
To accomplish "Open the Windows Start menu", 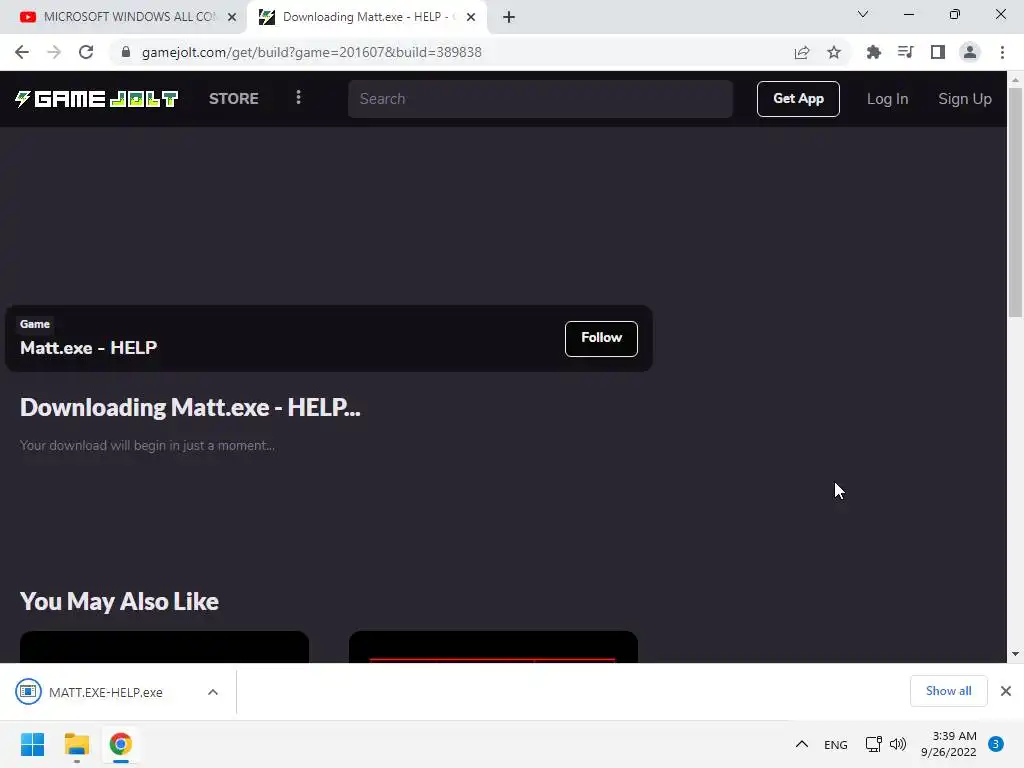I will tap(33, 744).
